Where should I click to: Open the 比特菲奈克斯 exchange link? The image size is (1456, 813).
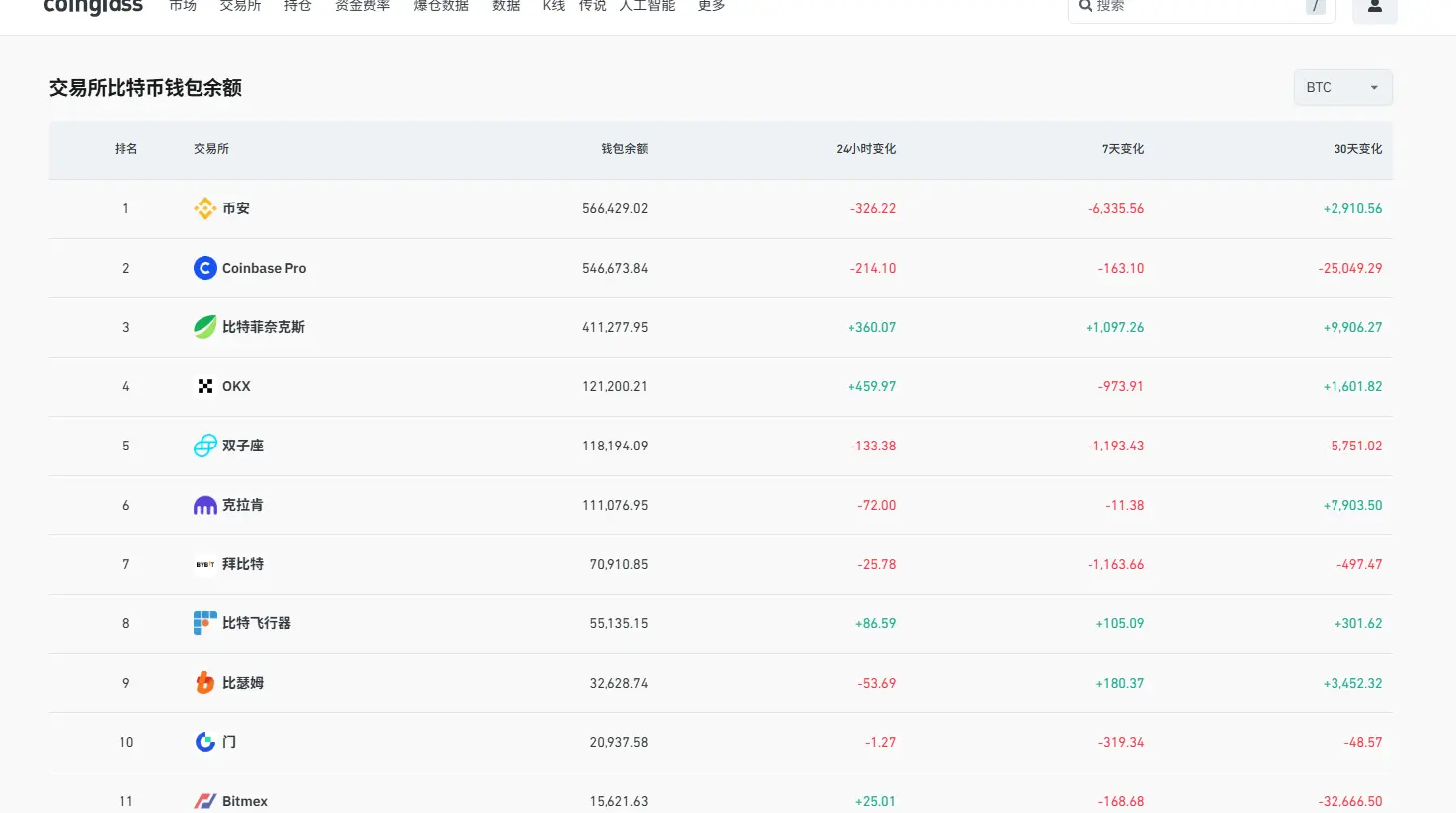264,327
